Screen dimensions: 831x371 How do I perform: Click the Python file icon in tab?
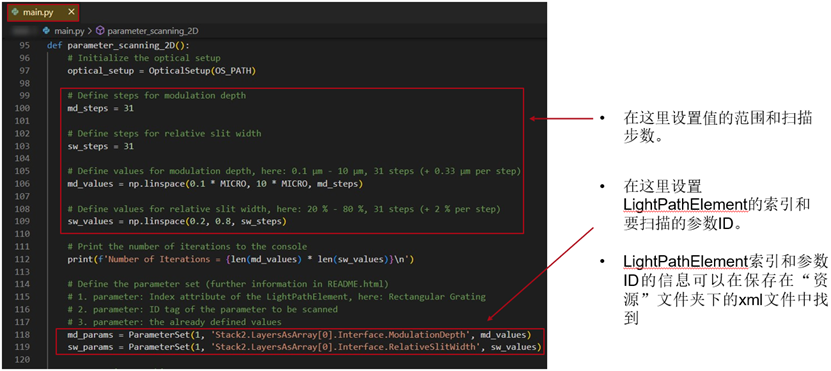(x=15, y=12)
